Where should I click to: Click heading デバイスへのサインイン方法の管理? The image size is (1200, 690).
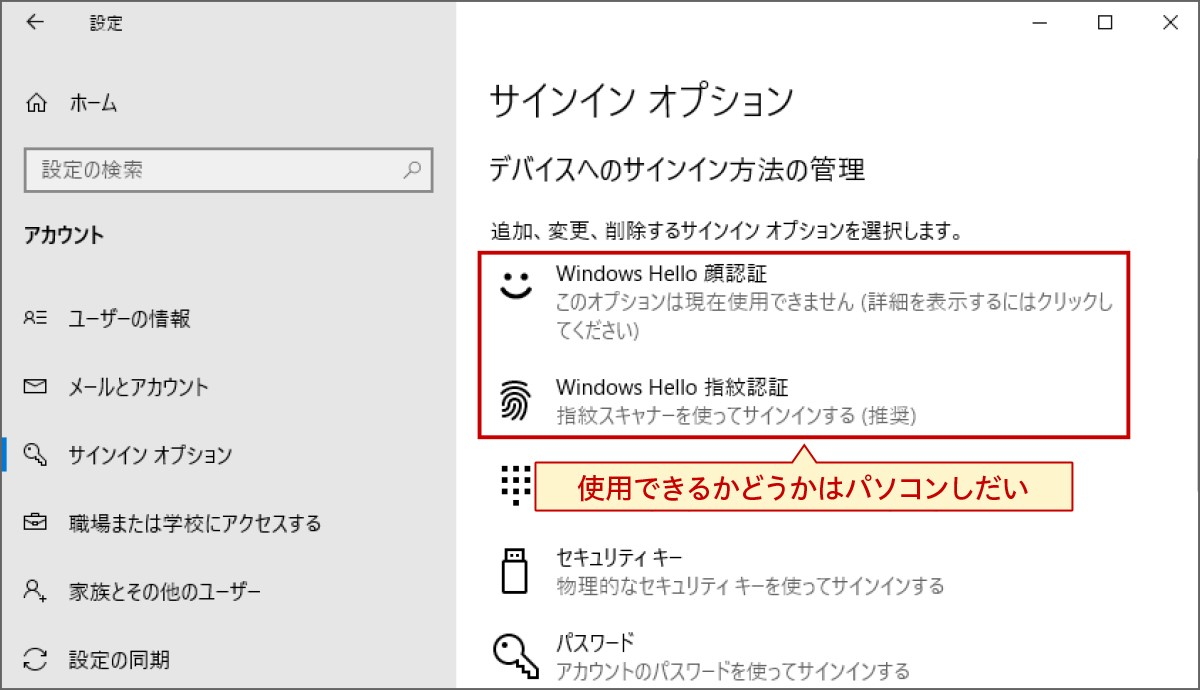click(x=677, y=170)
